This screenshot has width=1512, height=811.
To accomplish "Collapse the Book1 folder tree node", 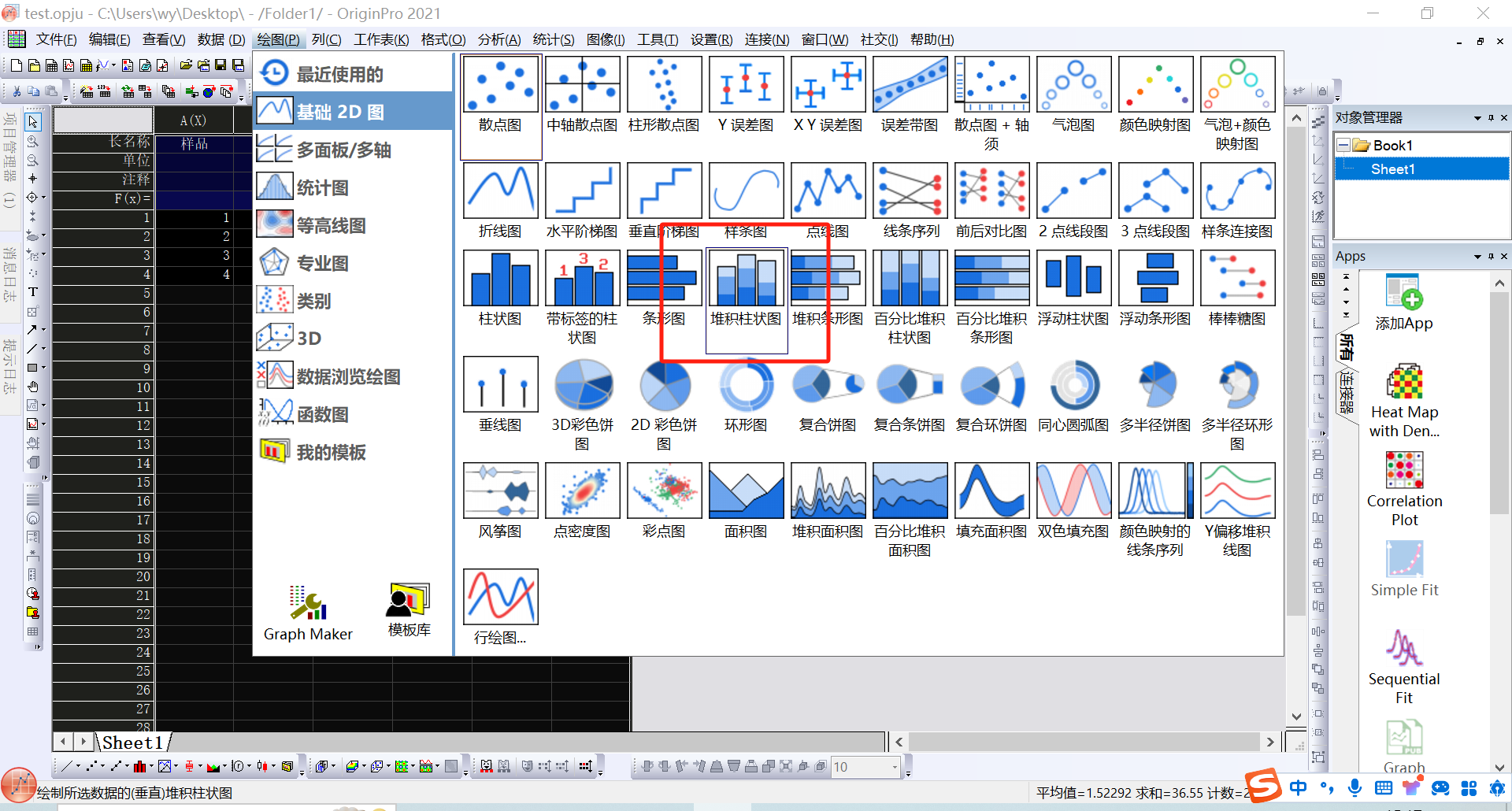I will [x=1344, y=146].
